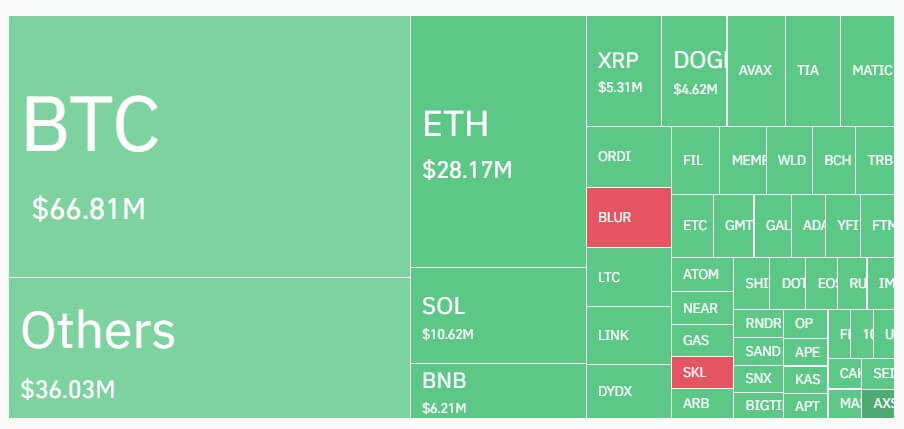Select the Others $36.03M block
904x429 pixels.
209,347
